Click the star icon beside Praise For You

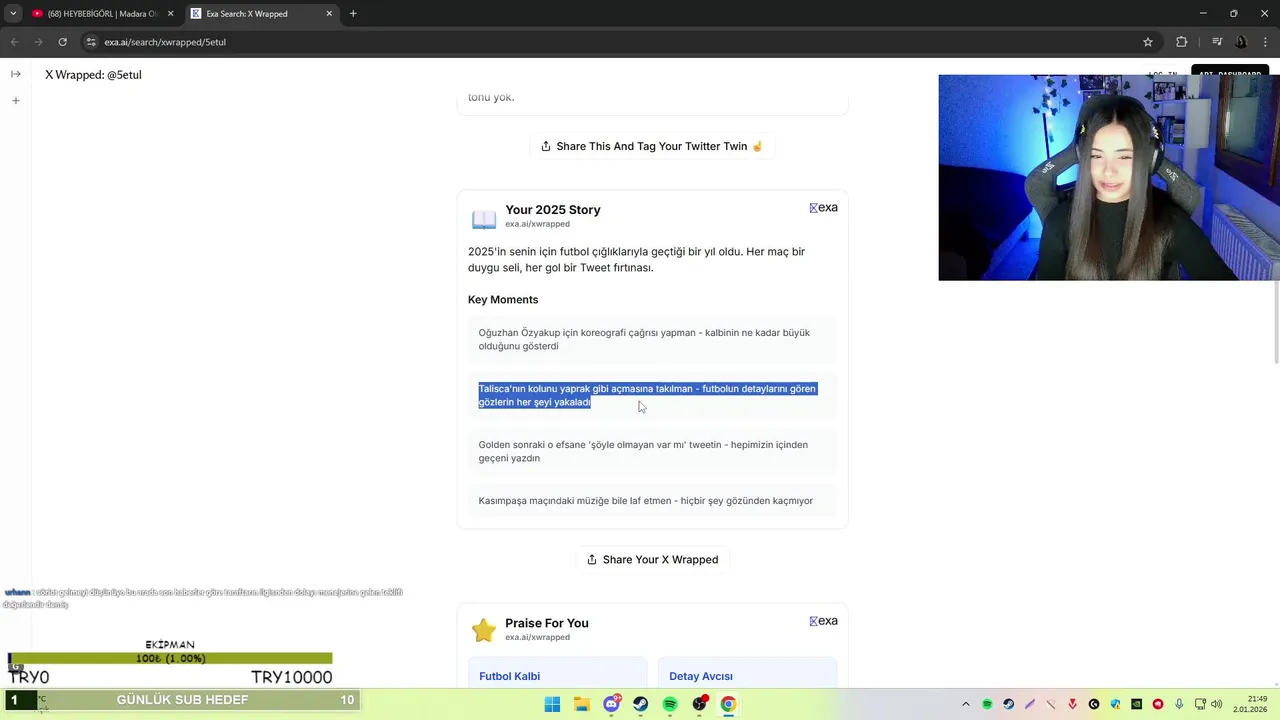(x=484, y=630)
